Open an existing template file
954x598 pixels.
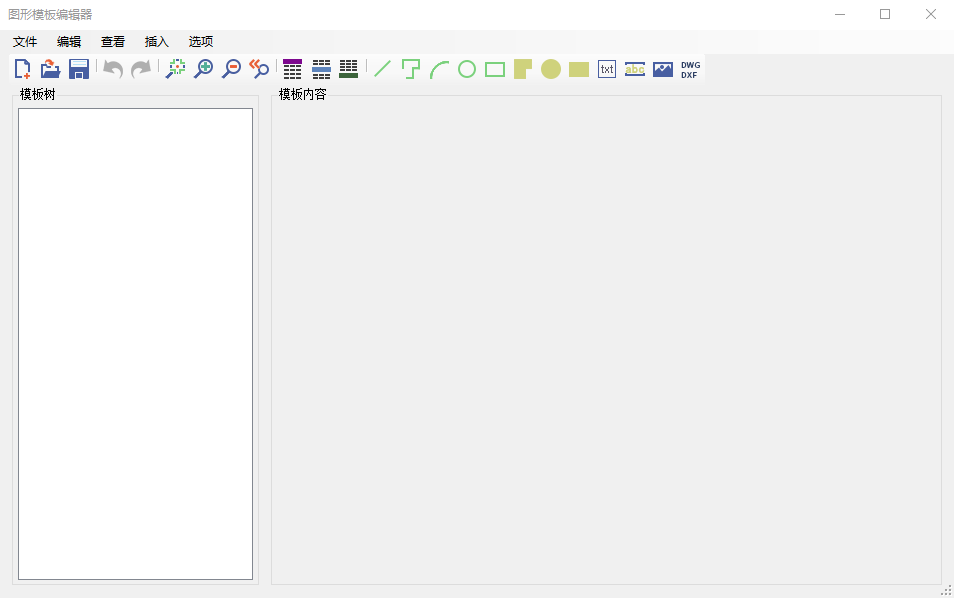pos(50,69)
